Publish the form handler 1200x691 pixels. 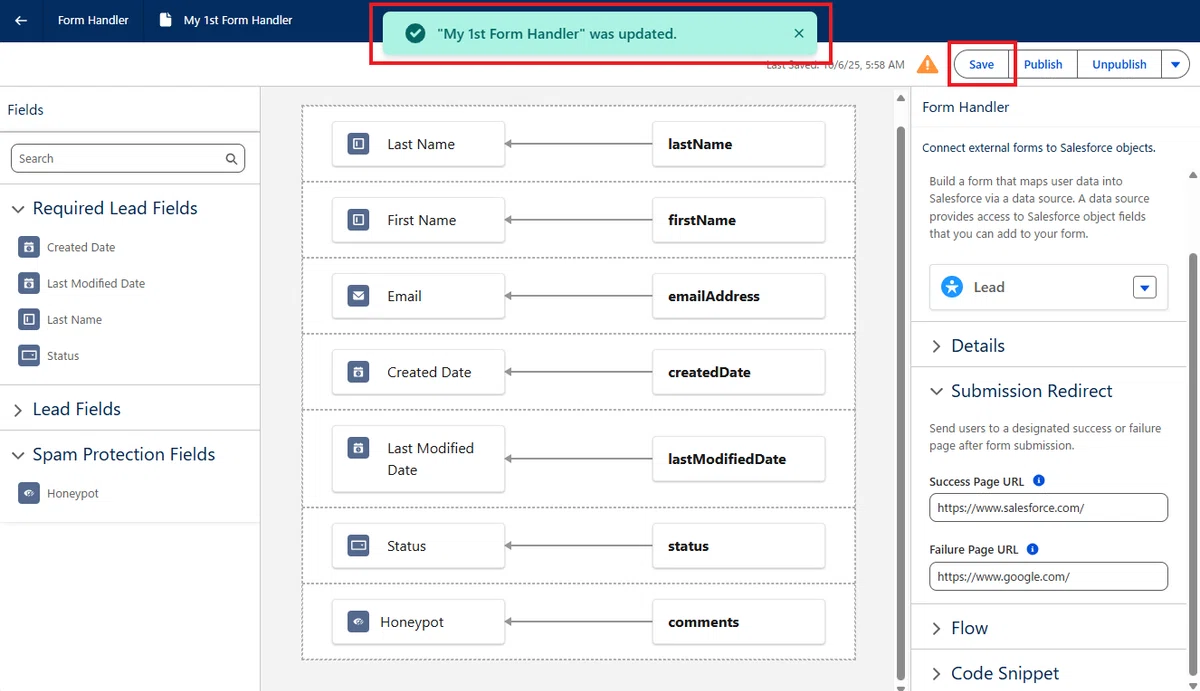pos(1043,64)
